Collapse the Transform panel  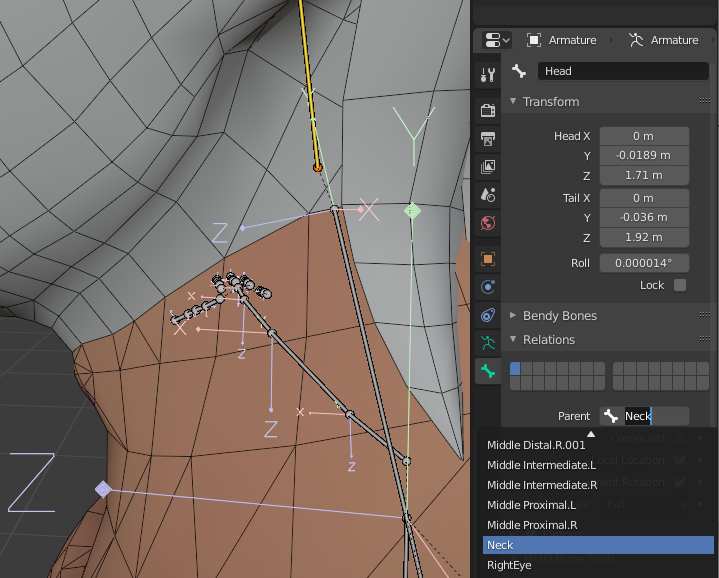click(513, 101)
